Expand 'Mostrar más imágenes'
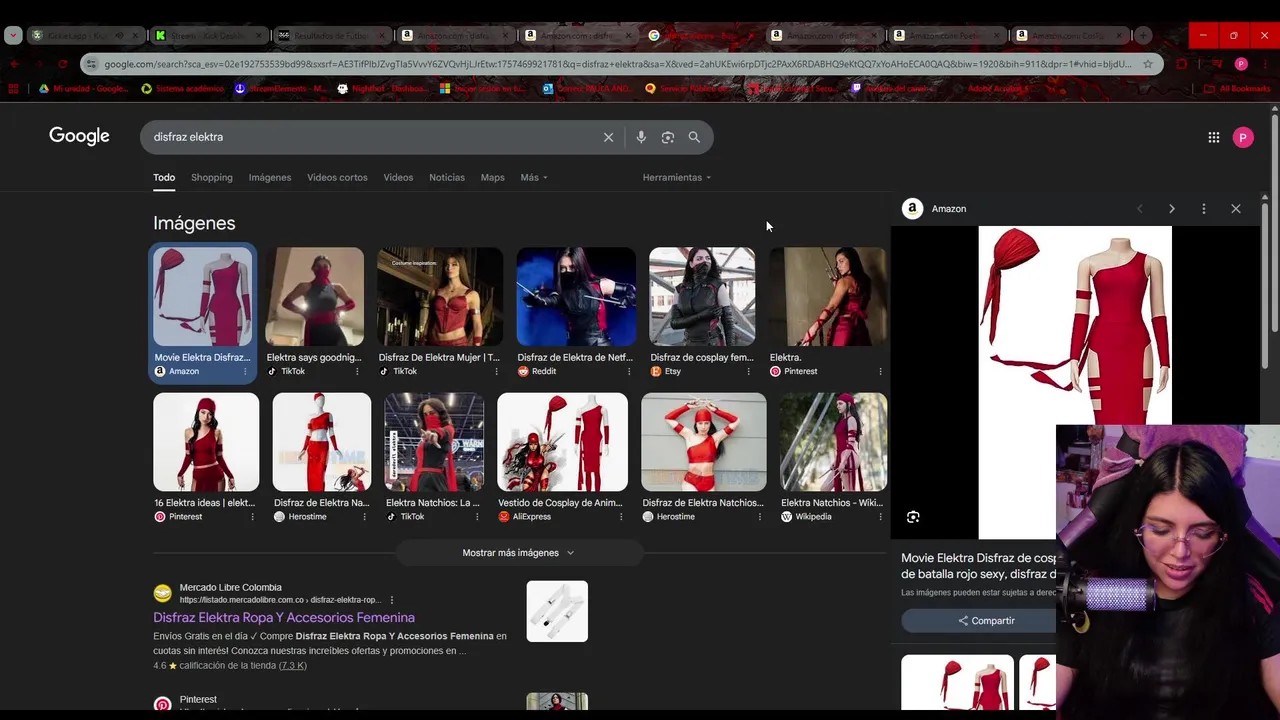This screenshot has height=720, width=1280. point(518,553)
